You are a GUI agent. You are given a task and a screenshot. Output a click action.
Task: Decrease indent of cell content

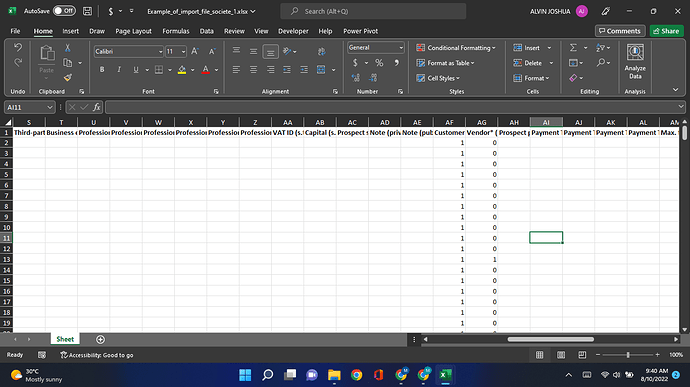click(287, 70)
